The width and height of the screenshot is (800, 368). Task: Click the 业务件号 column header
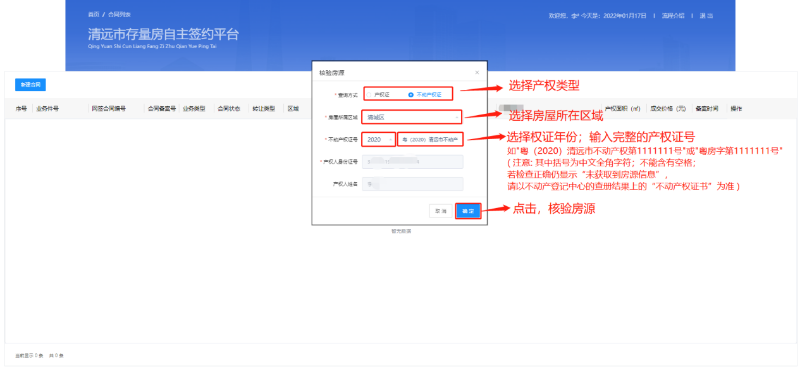tap(47, 109)
